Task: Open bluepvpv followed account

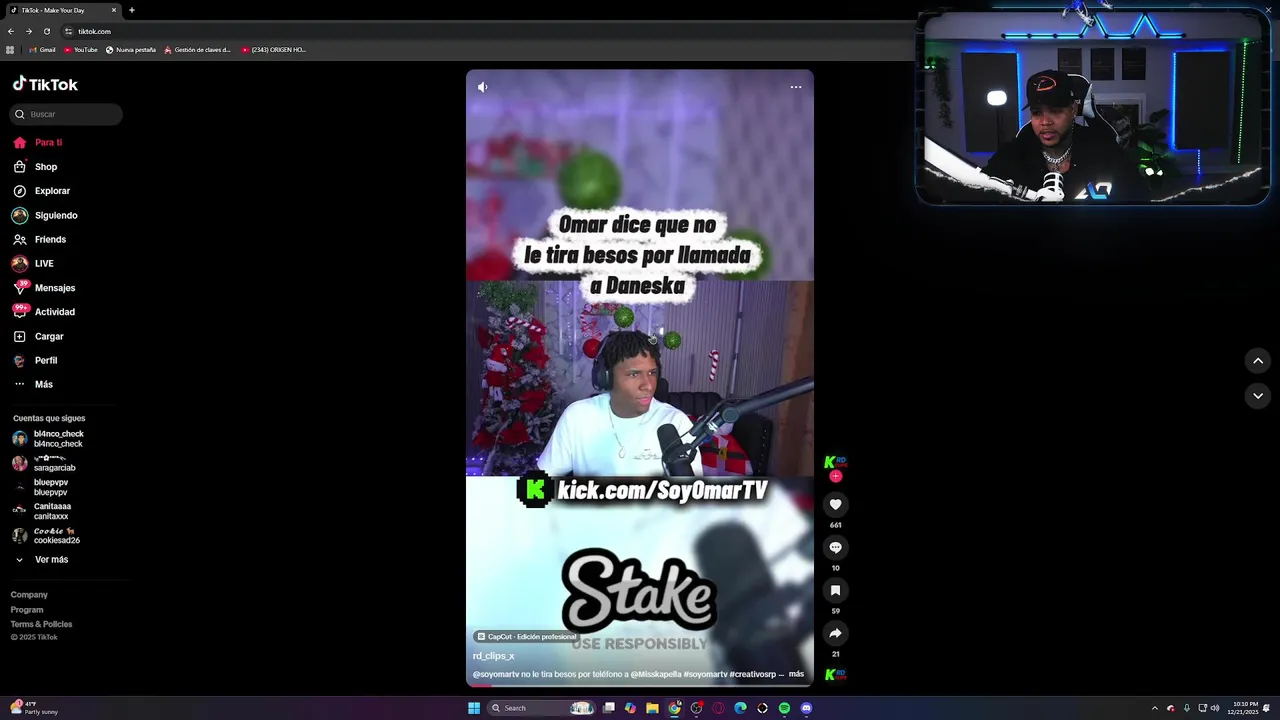Action: tap(40, 488)
